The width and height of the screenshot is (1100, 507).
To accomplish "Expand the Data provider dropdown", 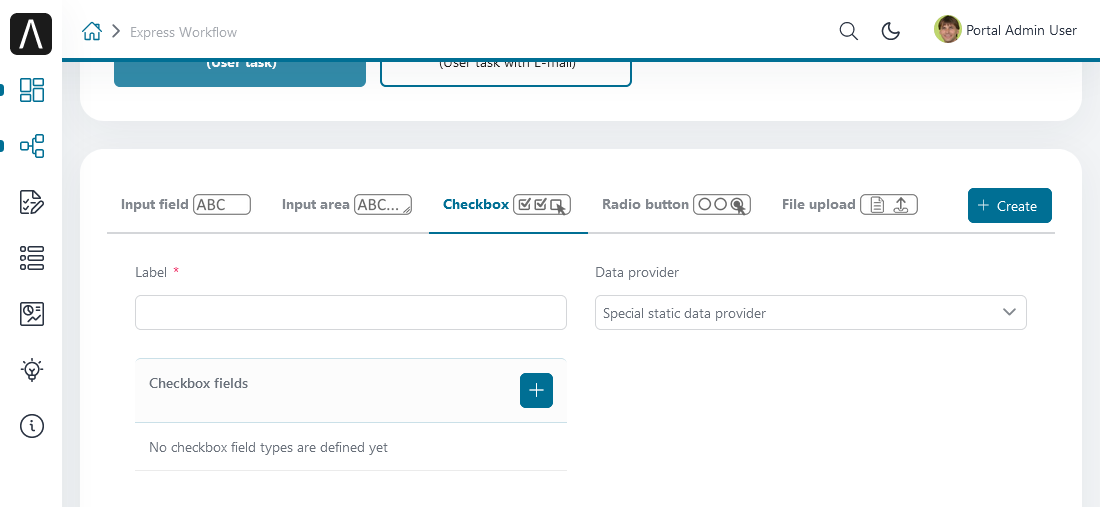I will point(810,313).
